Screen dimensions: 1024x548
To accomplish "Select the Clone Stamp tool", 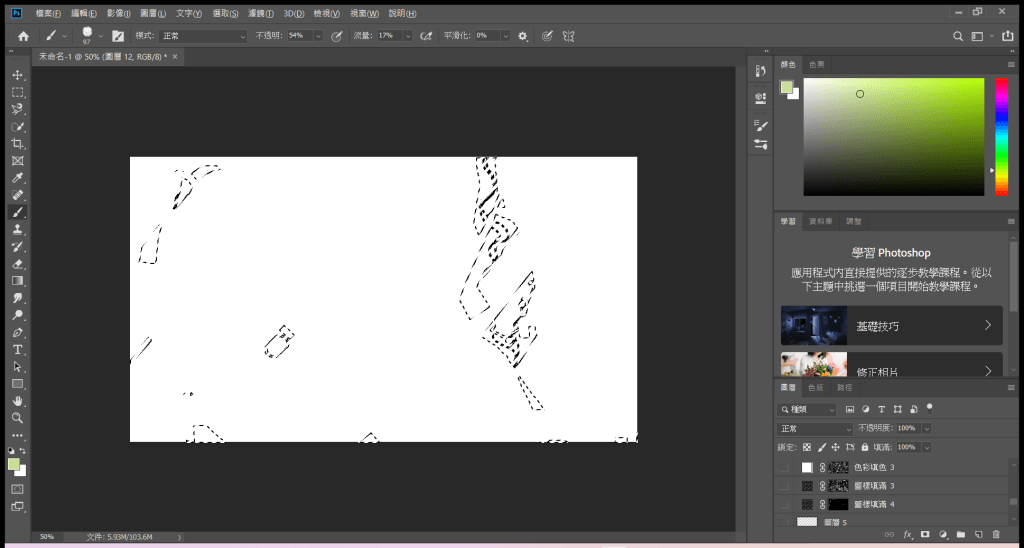I will coord(17,229).
